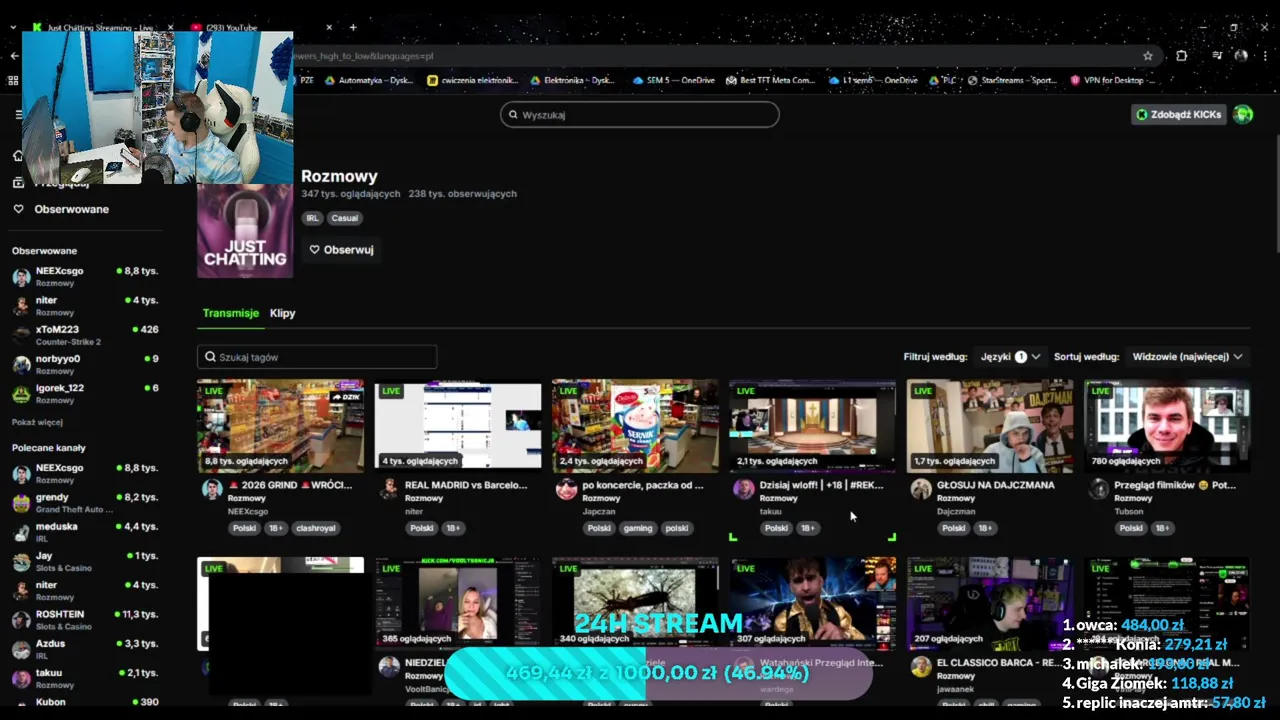This screenshot has width=1280, height=720.
Task: Open Tubson avatar under Przegląd filmików
Action: [x=1099, y=489]
